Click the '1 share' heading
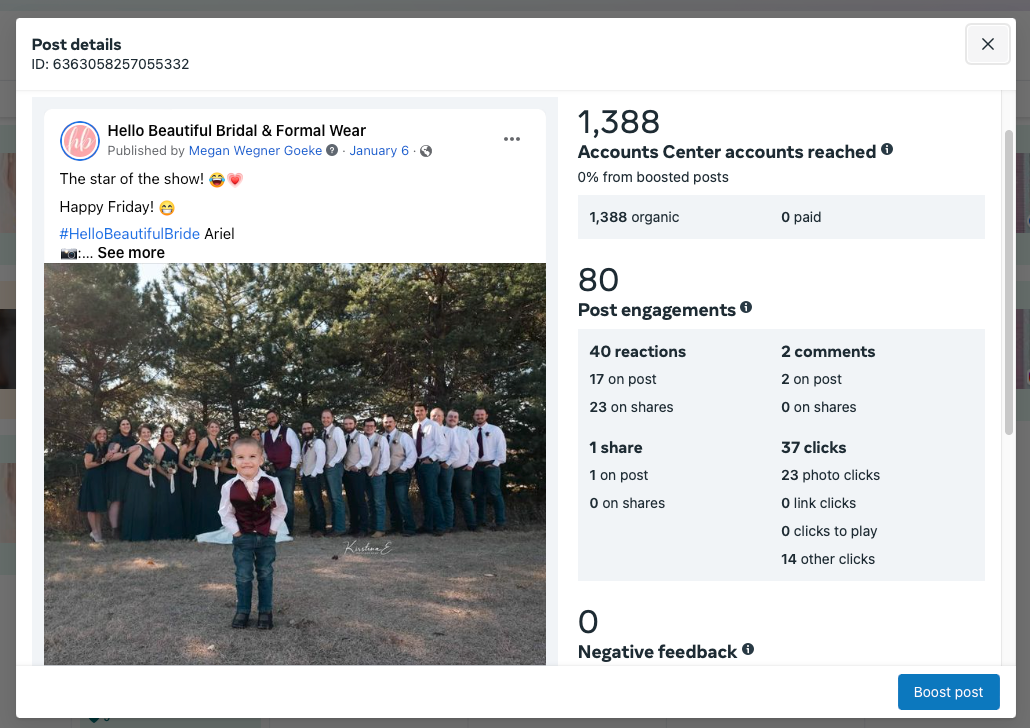This screenshot has height=728, width=1030. tap(616, 447)
